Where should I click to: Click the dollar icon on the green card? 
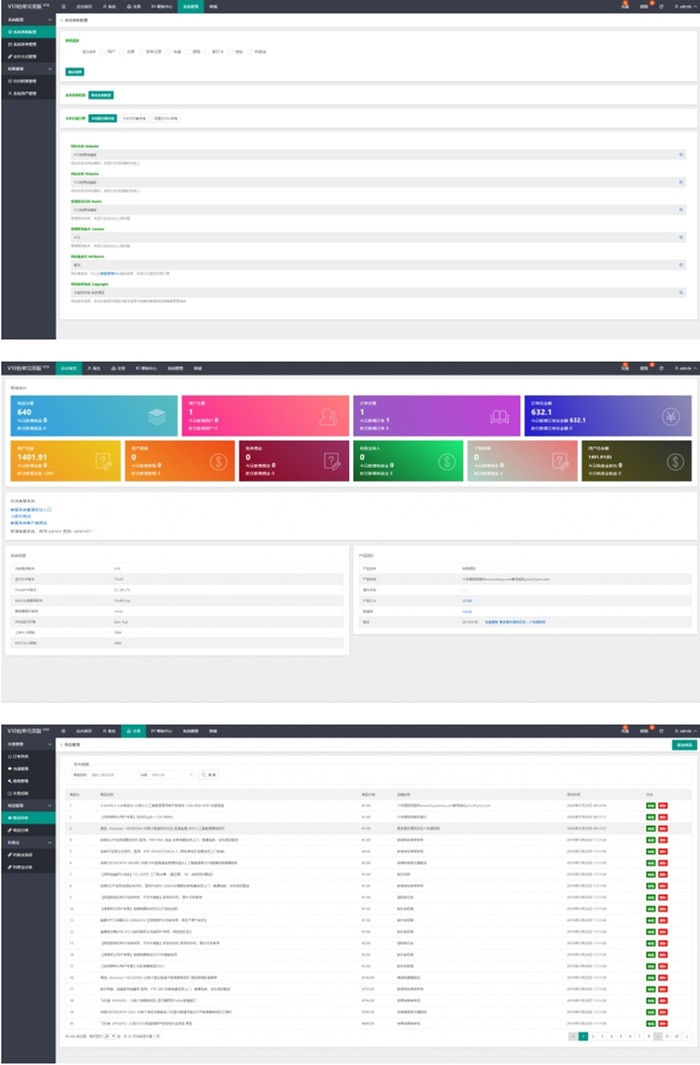pyautogui.click(x=447, y=461)
